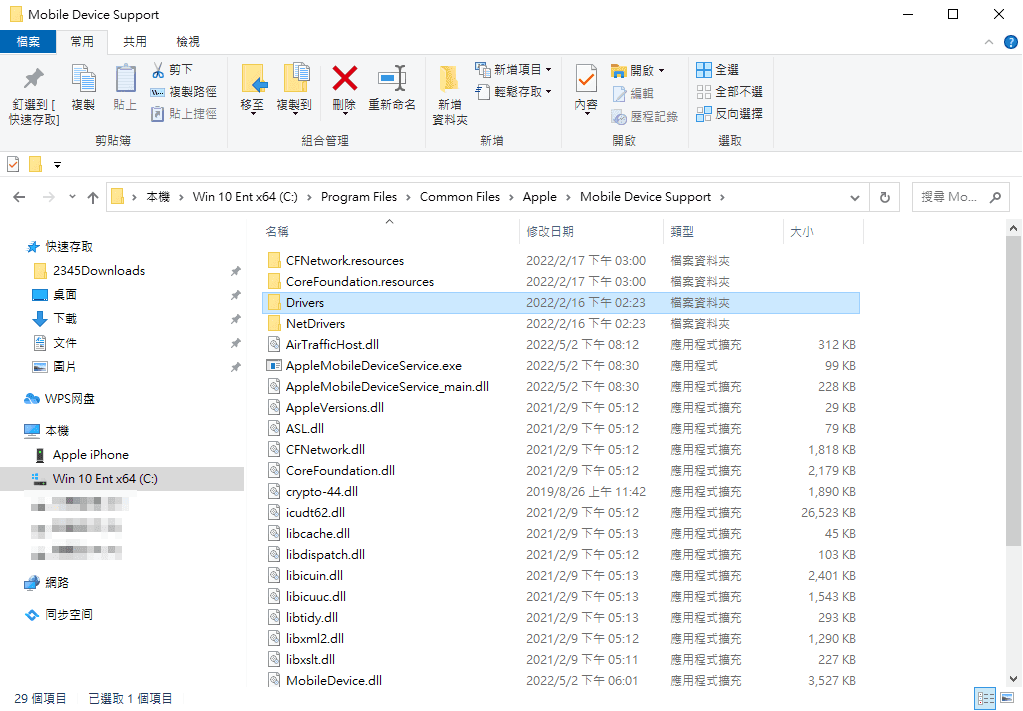The width and height of the screenshot is (1023, 711).
Task: Switch to the 檢視 ribbon tab
Action: 187,41
